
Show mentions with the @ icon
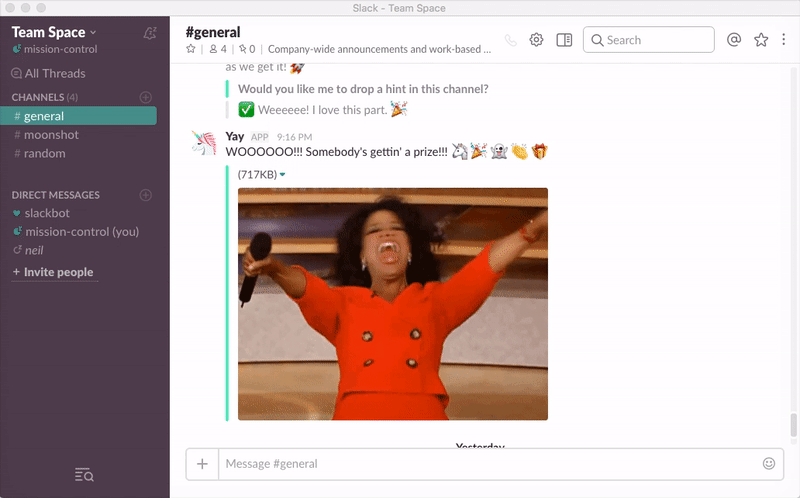click(x=734, y=39)
